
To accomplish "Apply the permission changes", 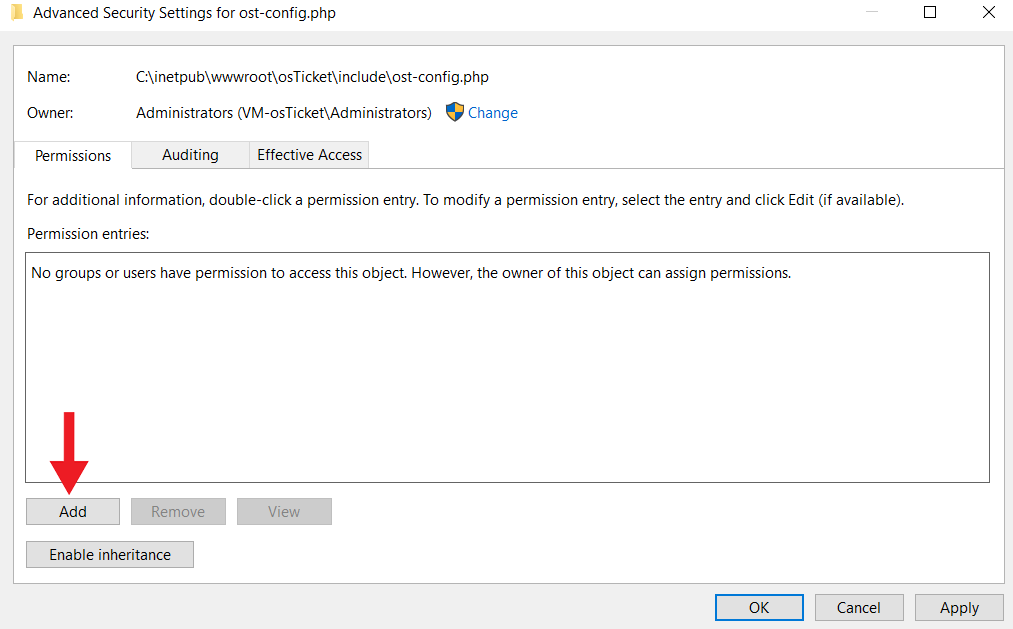I will click(959, 608).
